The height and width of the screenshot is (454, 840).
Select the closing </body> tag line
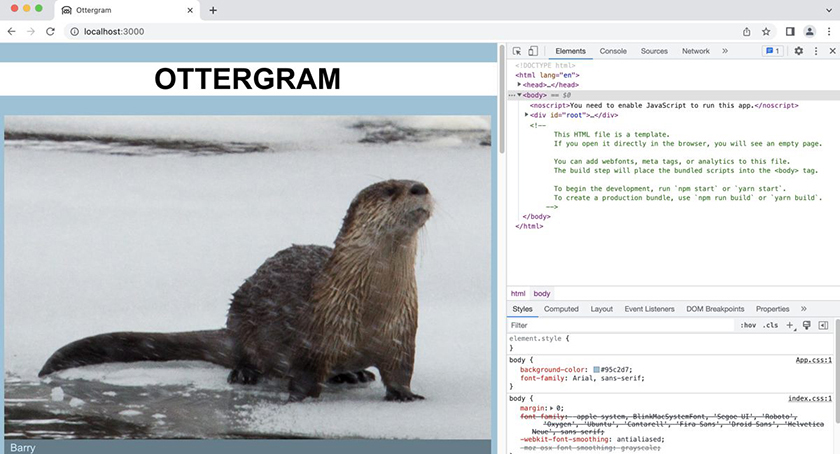pyautogui.click(x=536, y=217)
